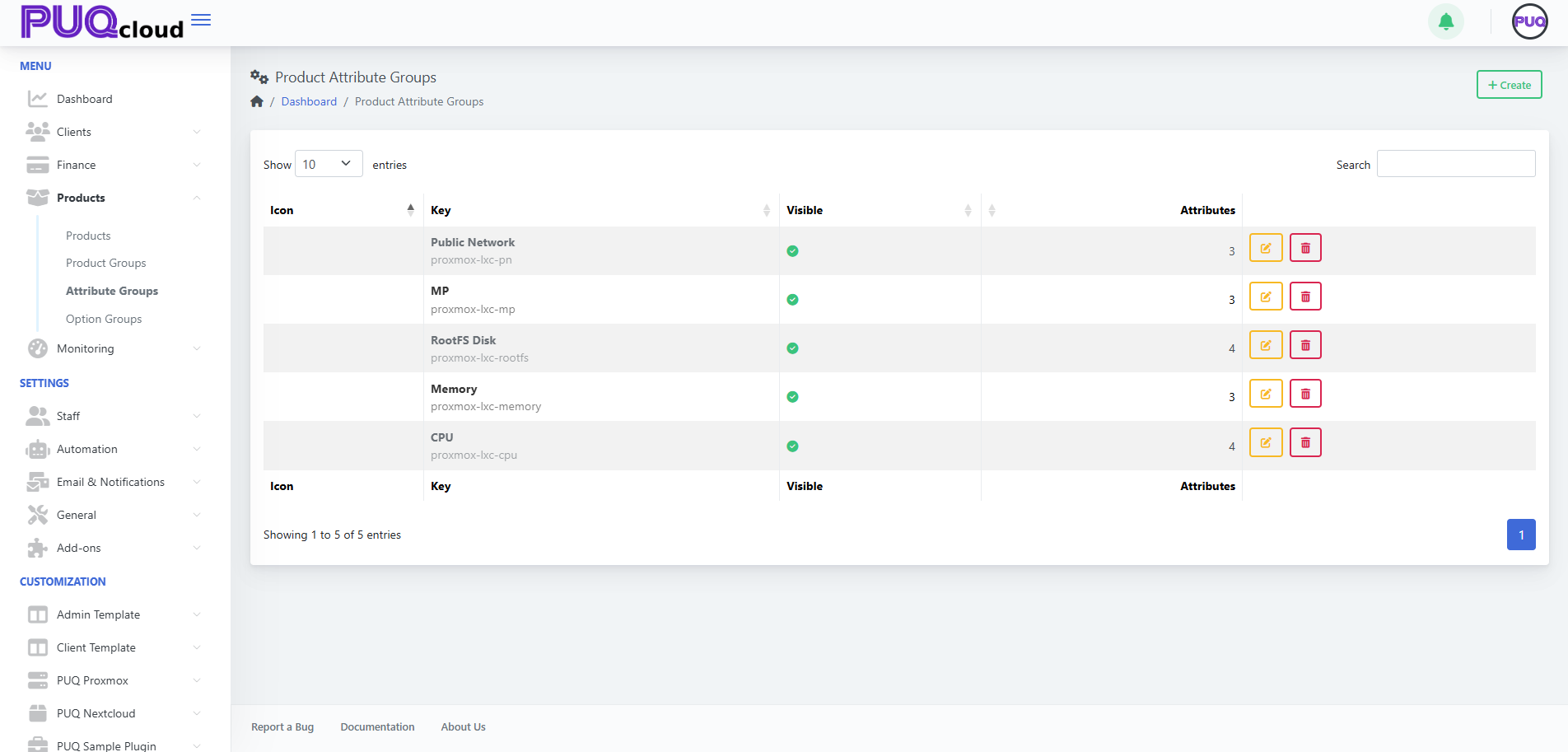This screenshot has height=752, width=1568.
Task: Click the Add-ons puzzle icon
Action: (x=38, y=548)
